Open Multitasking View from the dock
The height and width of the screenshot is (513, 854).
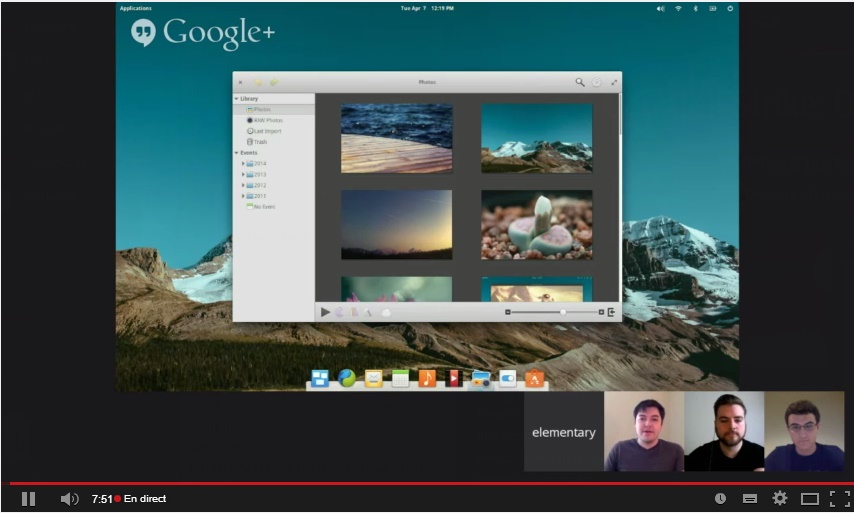pyautogui.click(x=320, y=378)
